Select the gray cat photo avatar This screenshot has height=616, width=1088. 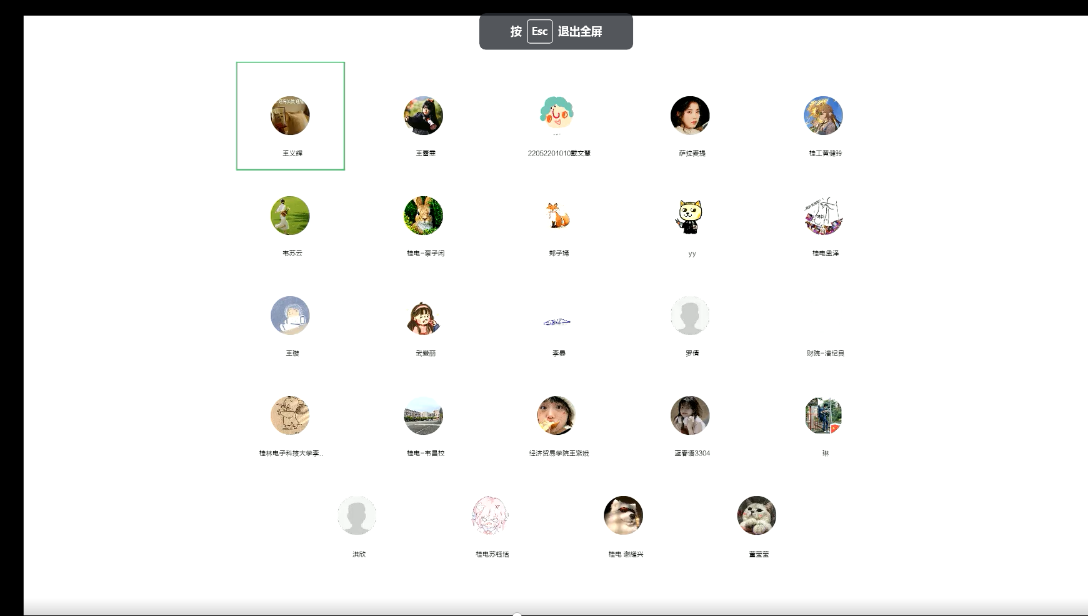click(756, 516)
